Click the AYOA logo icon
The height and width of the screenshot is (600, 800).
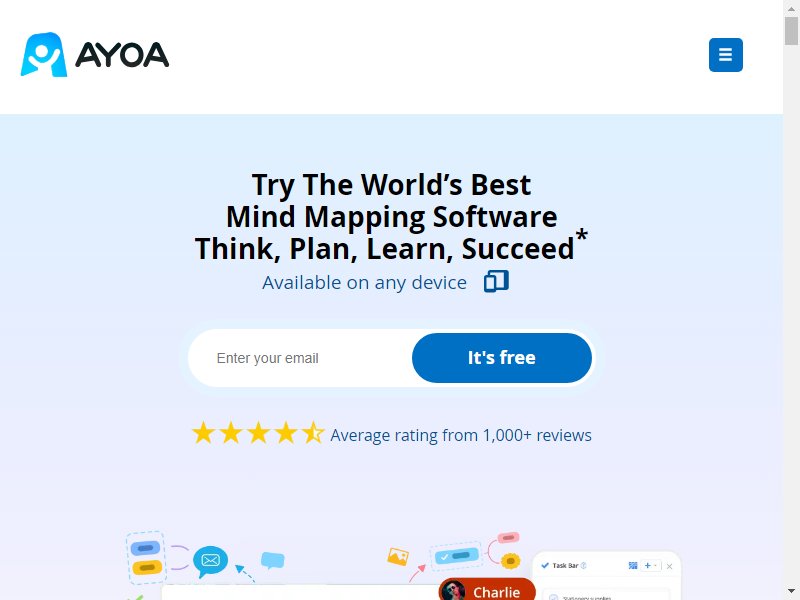click(44, 55)
